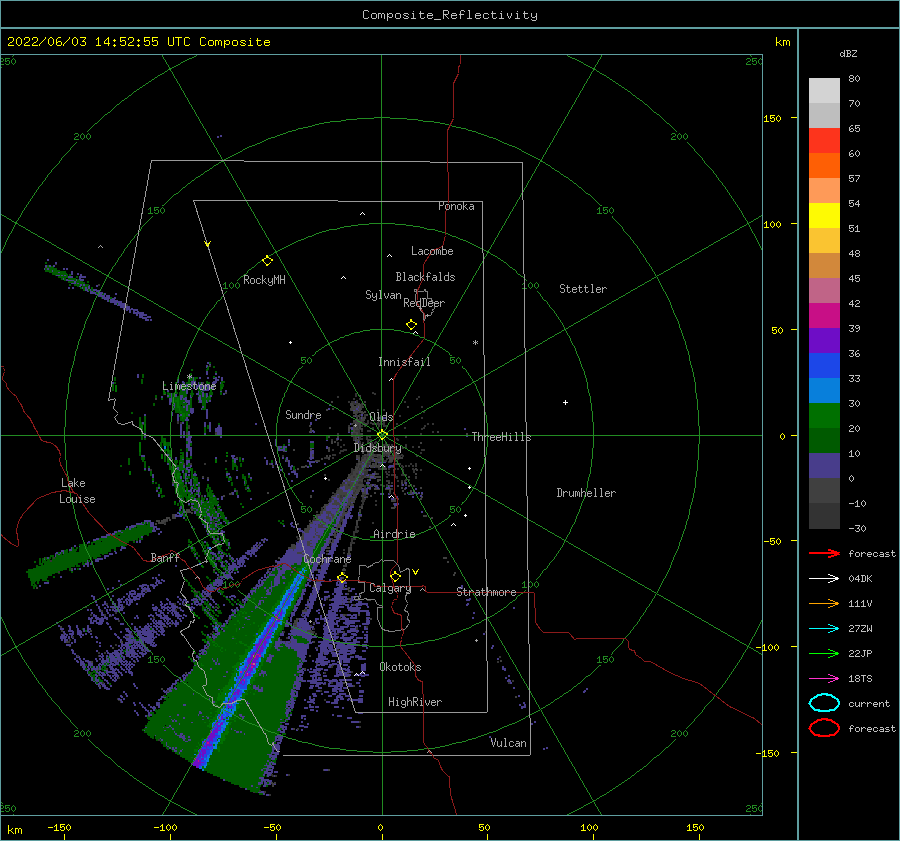Click the Okotoks label
The width and height of the screenshot is (900, 841).
coord(400,666)
